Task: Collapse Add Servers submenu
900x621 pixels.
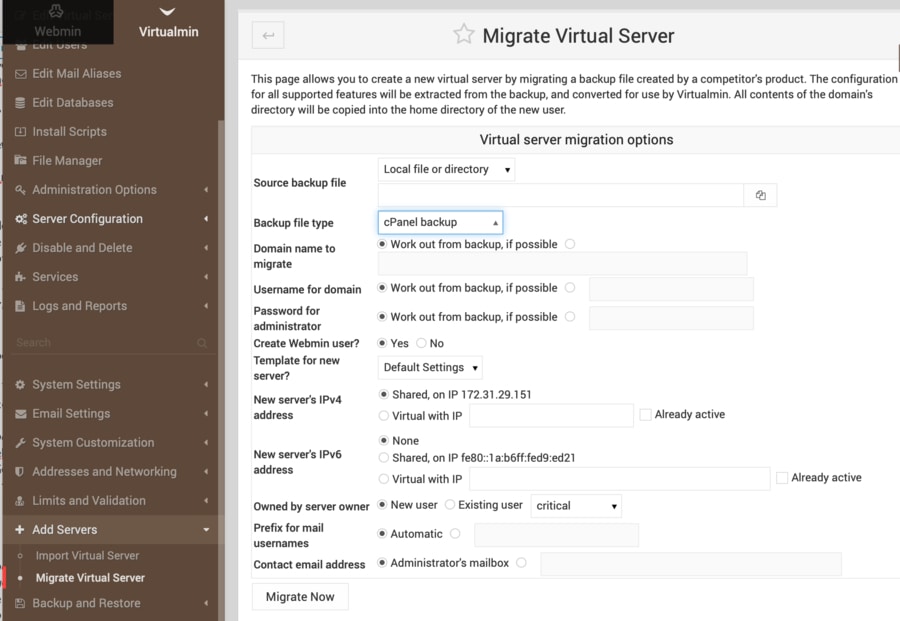Action: pyautogui.click(x=206, y=530)
